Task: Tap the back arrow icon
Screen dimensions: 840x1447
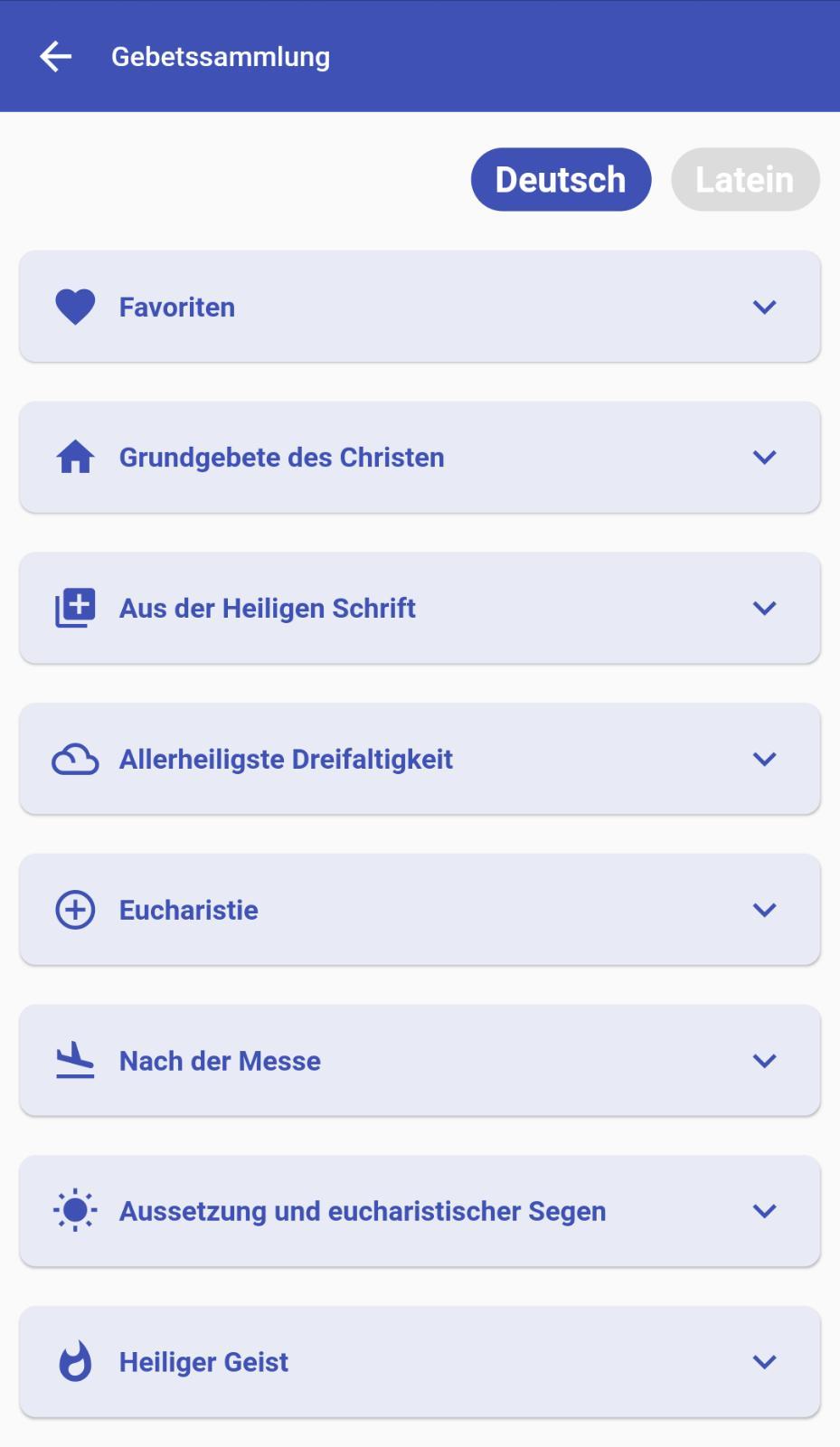Action: (x=55, y=56)
